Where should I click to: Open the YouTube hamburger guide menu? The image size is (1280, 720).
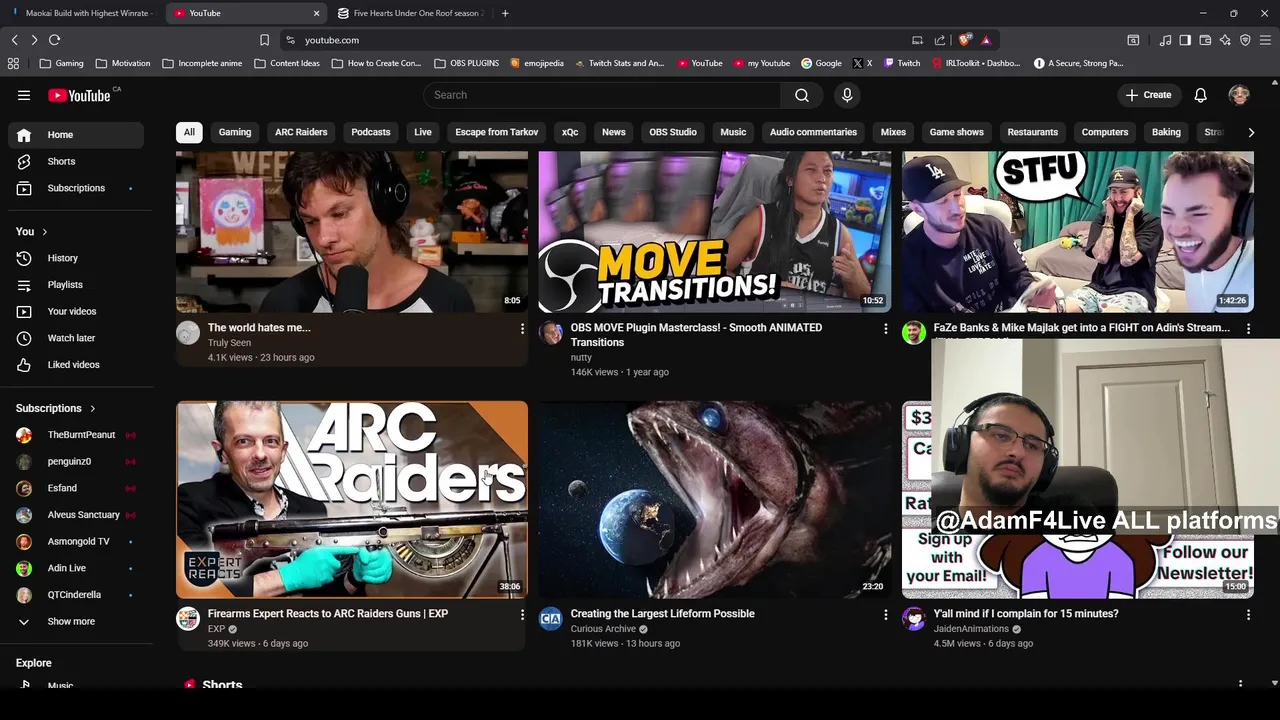pyautogui.click(x=24, y=95)
